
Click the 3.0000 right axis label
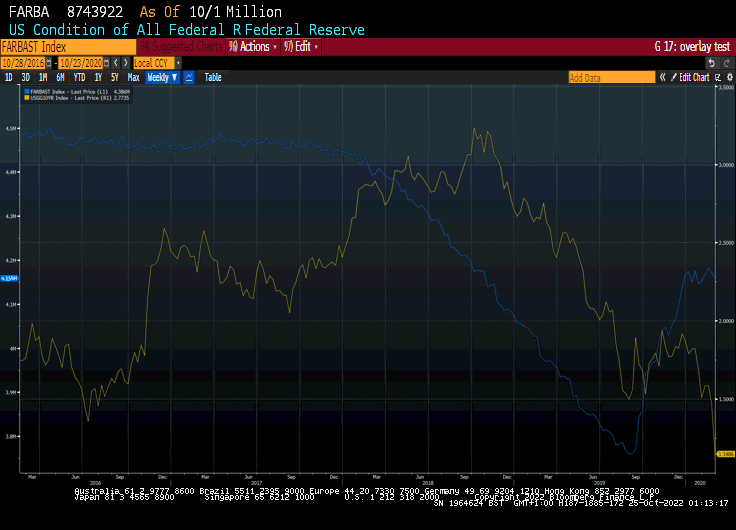(x=726, y=165)
